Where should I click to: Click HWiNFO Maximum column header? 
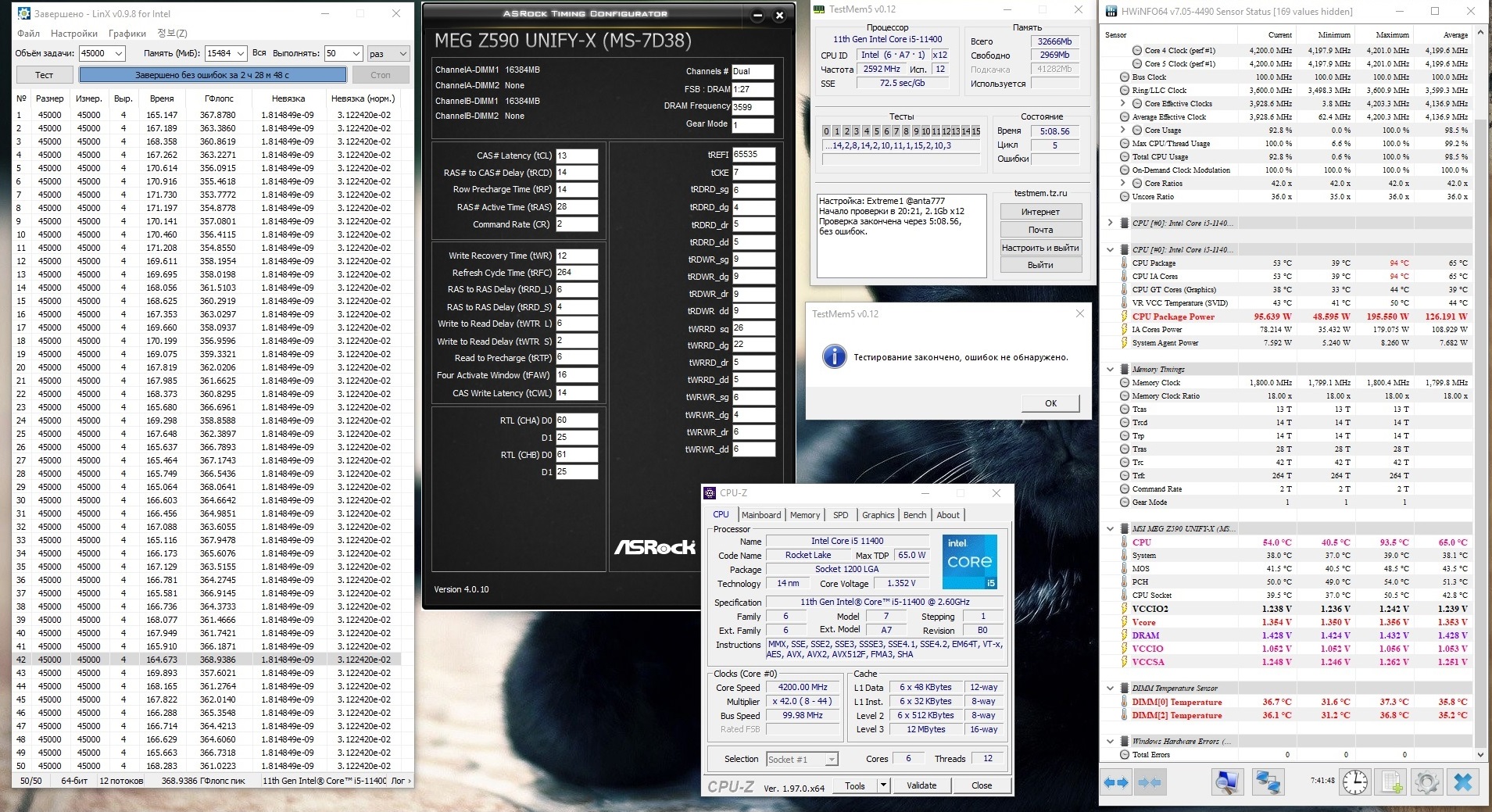tap(1393, 35)
